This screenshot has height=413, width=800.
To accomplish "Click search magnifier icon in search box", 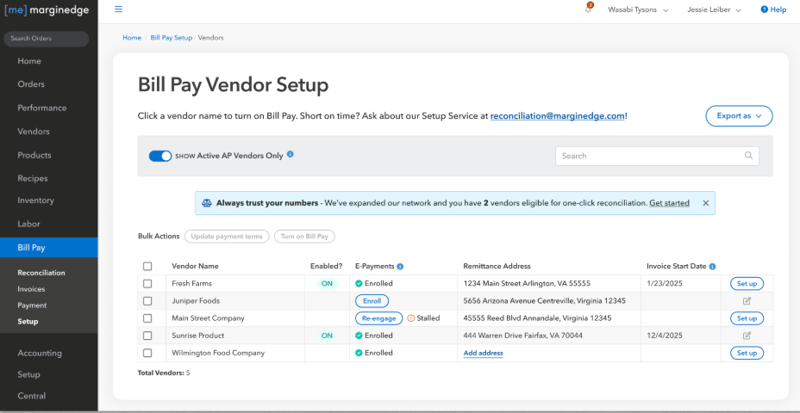I will [x=748, y=156].
